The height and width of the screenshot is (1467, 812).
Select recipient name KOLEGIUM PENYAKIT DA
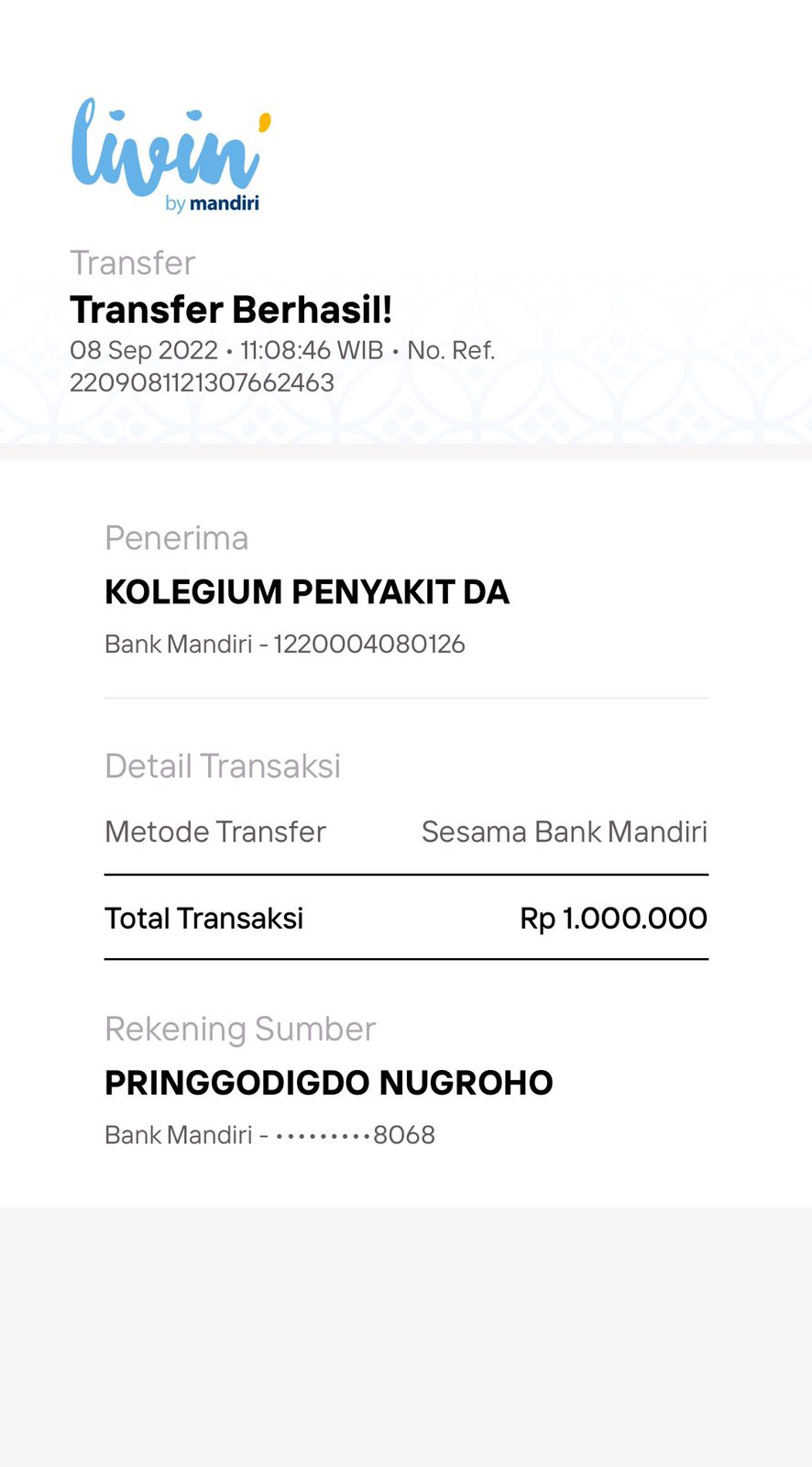307,592
